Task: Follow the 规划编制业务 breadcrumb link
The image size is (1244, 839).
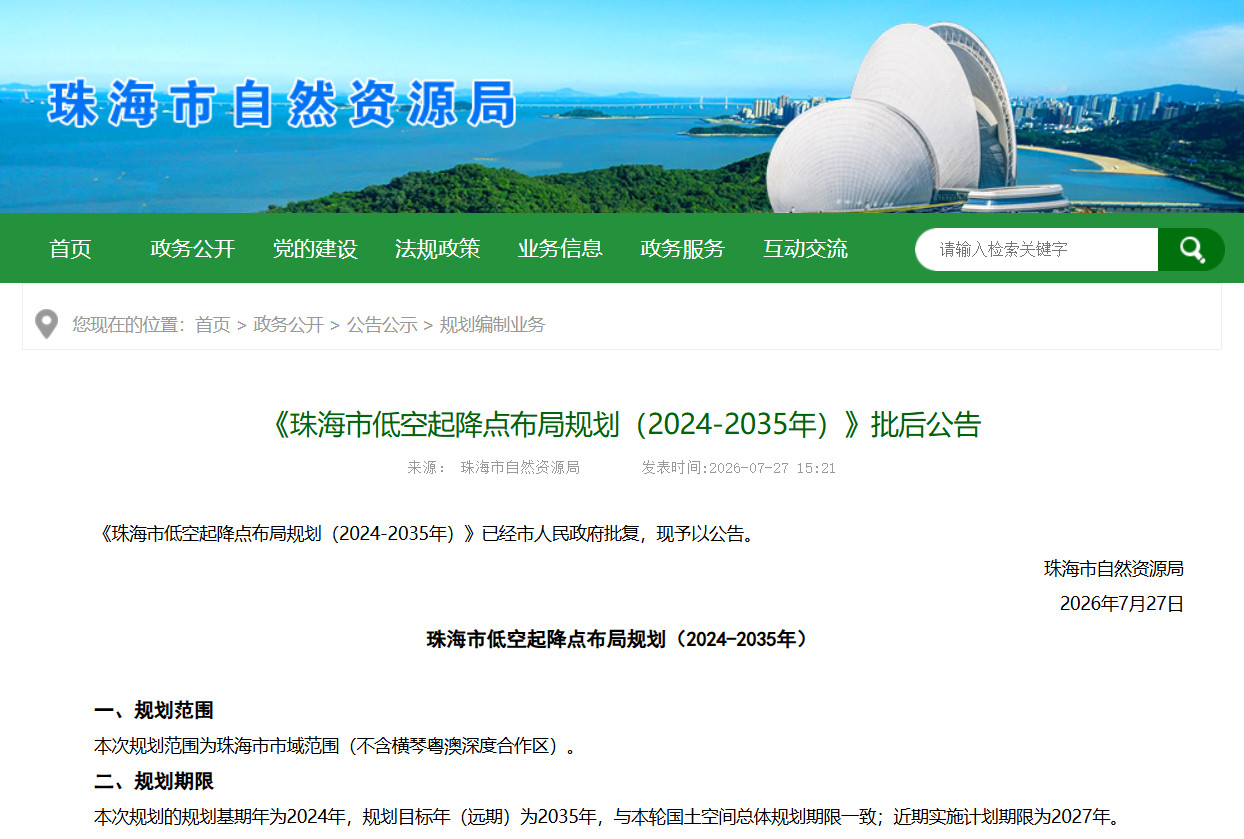Action: point(493,325)
